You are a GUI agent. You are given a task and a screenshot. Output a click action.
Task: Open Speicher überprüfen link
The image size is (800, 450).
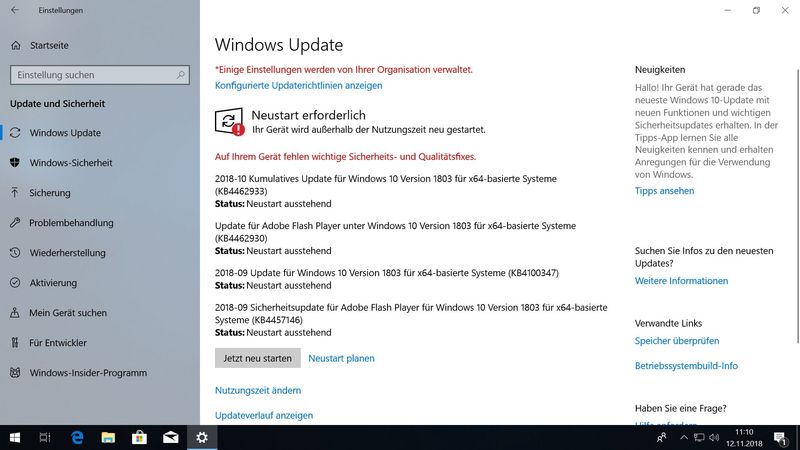coord(677,341)
